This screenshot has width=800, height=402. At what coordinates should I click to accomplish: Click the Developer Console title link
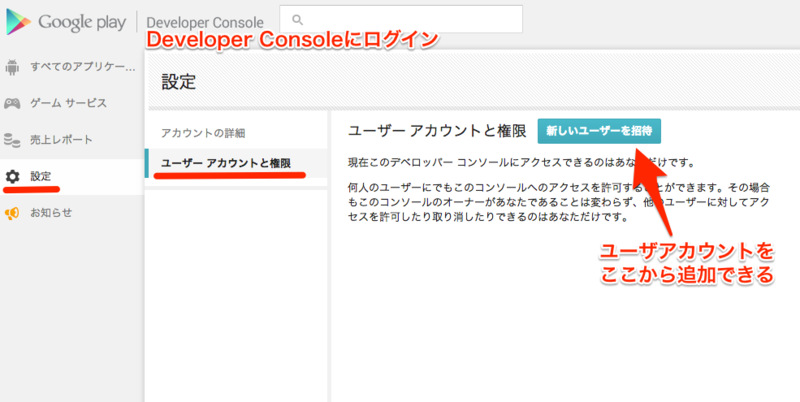click(205, 23)
